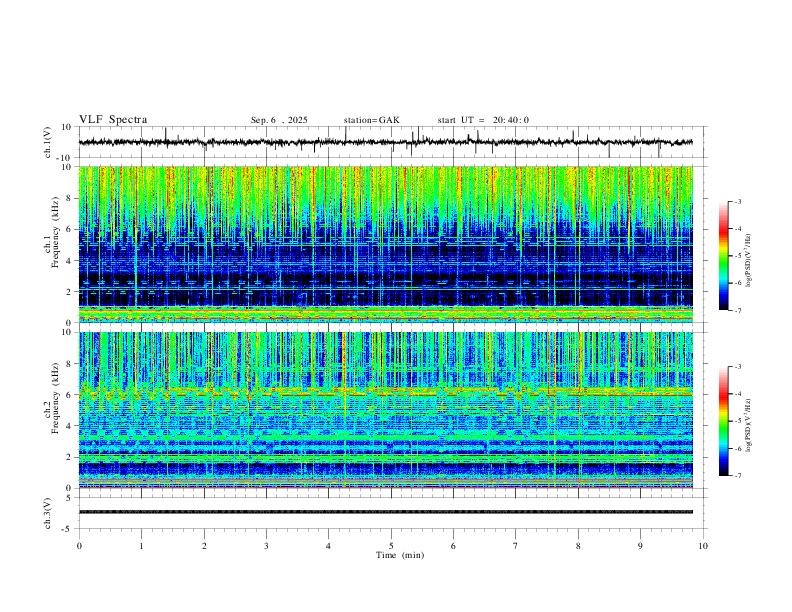This screenshot has height=612, width=792.
Task: Click the "Time (min)" axis title
Action: 400,555
